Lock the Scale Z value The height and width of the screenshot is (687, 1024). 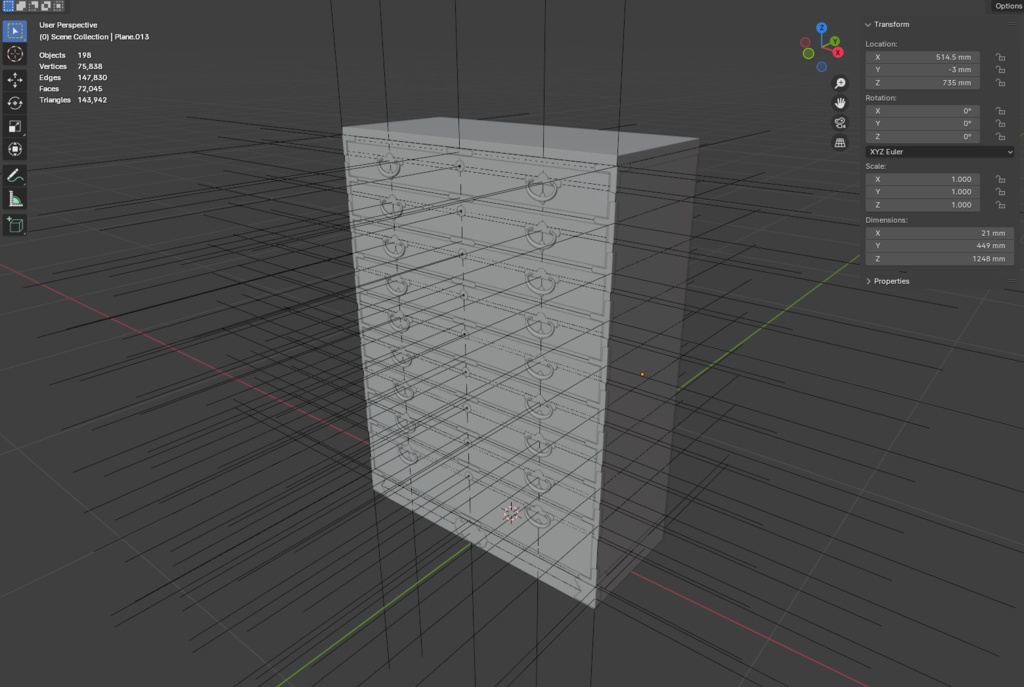point(1000,205)
